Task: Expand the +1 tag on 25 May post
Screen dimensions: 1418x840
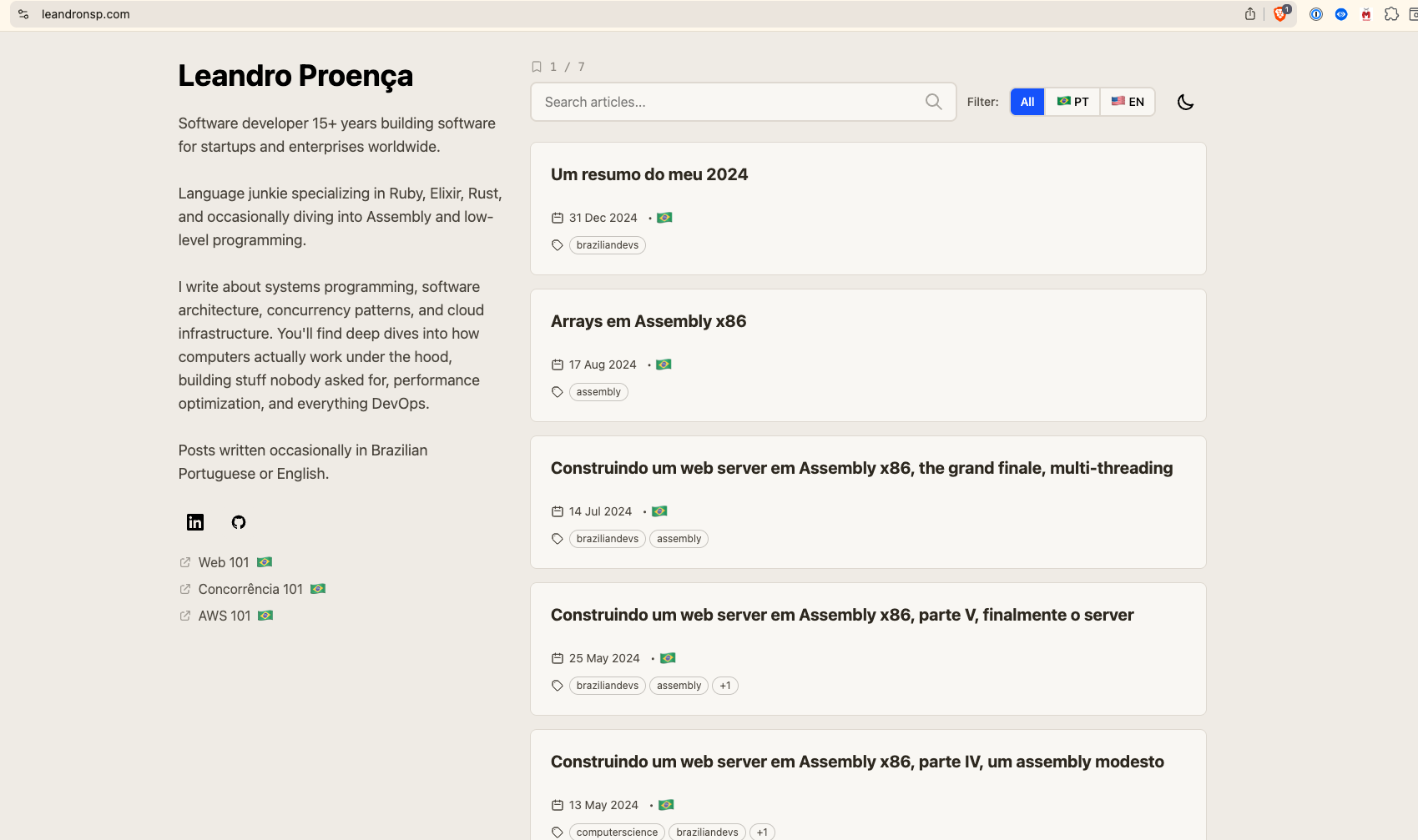Action: point(724,686)
